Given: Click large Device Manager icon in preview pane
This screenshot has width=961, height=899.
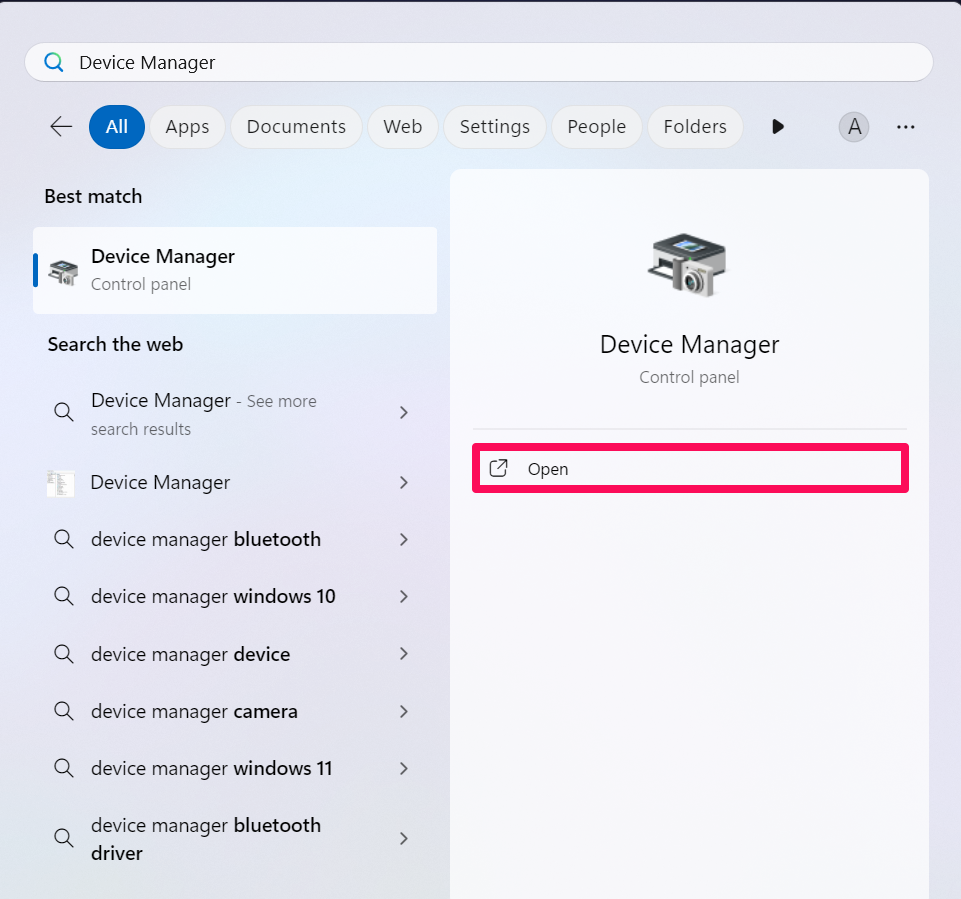Looking at the screenshot, I should 688,264.
